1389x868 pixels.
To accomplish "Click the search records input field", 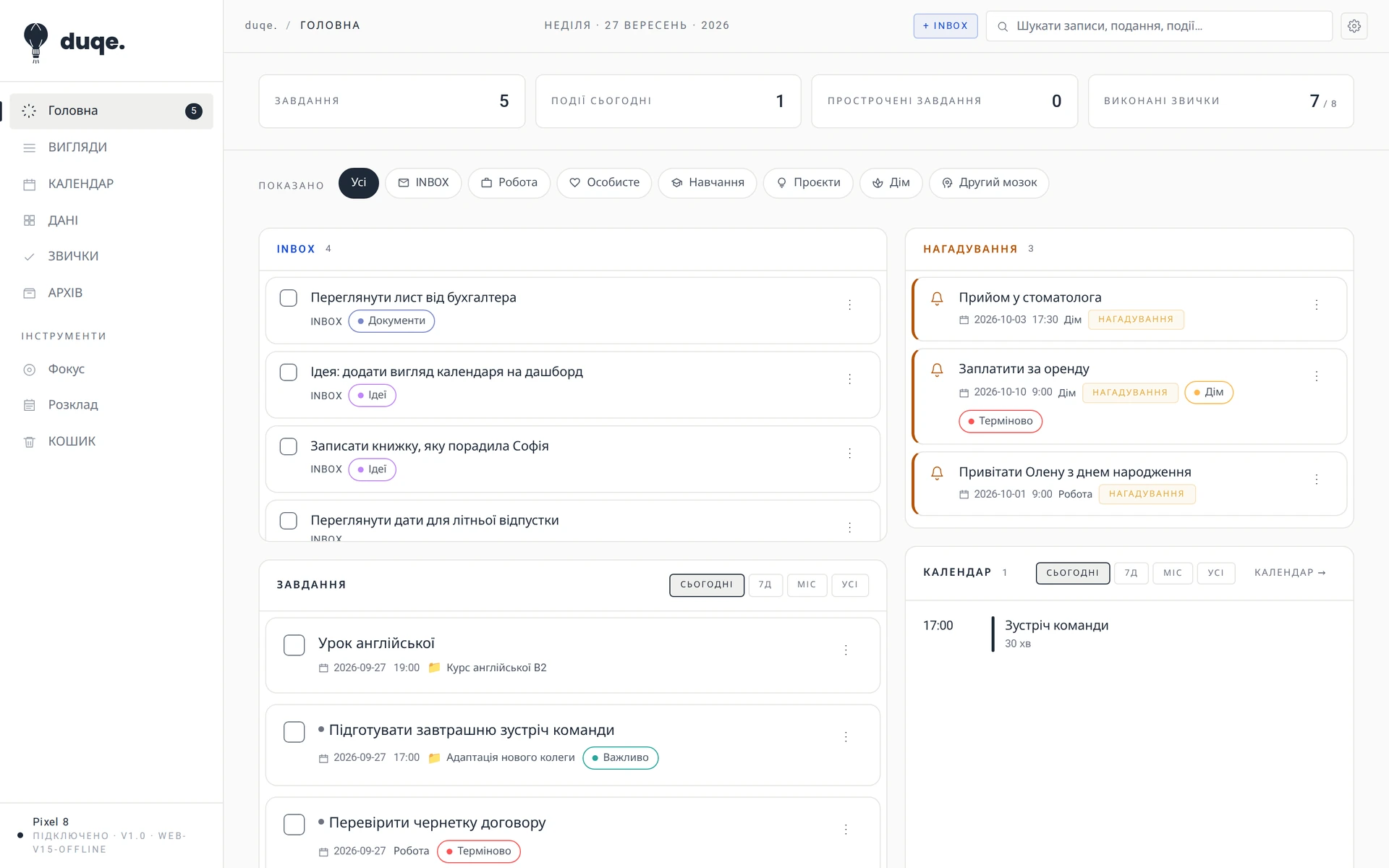I will (x=1159, y=26).
